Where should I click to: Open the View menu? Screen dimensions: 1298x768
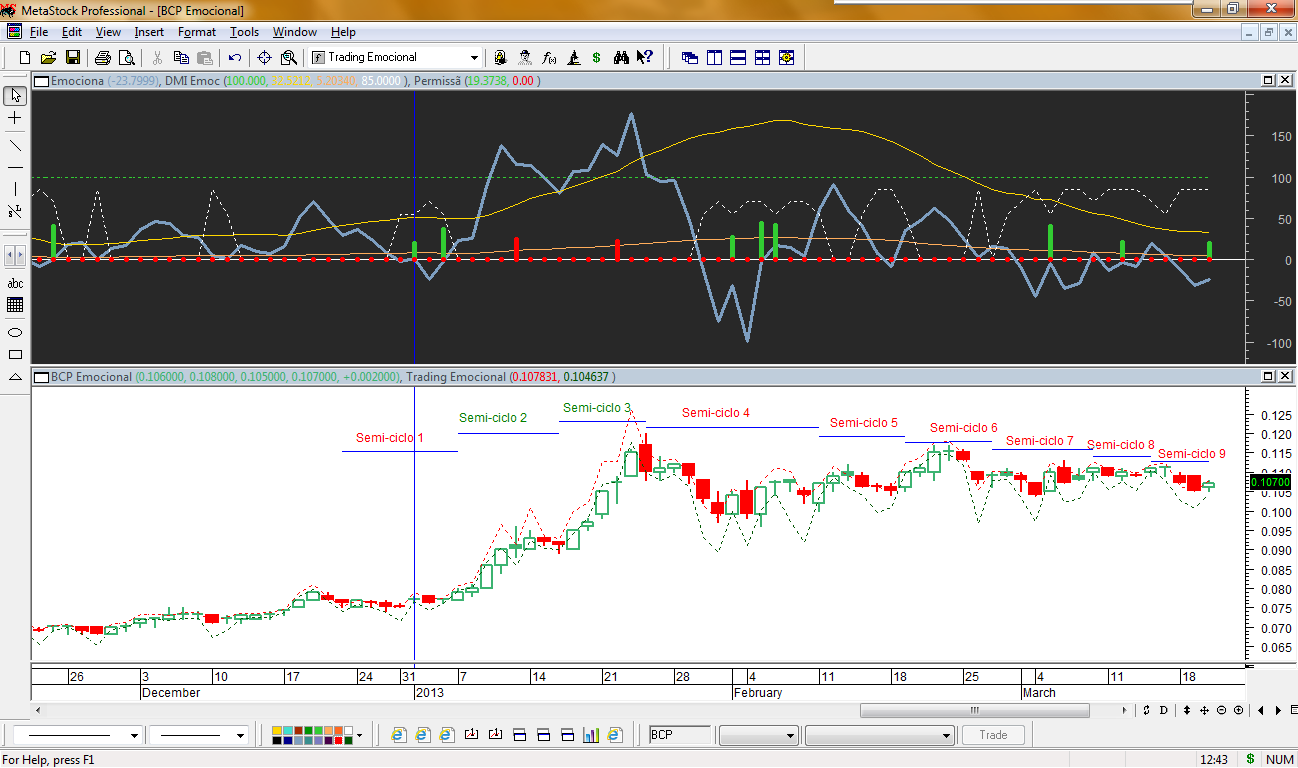[108, 32]
